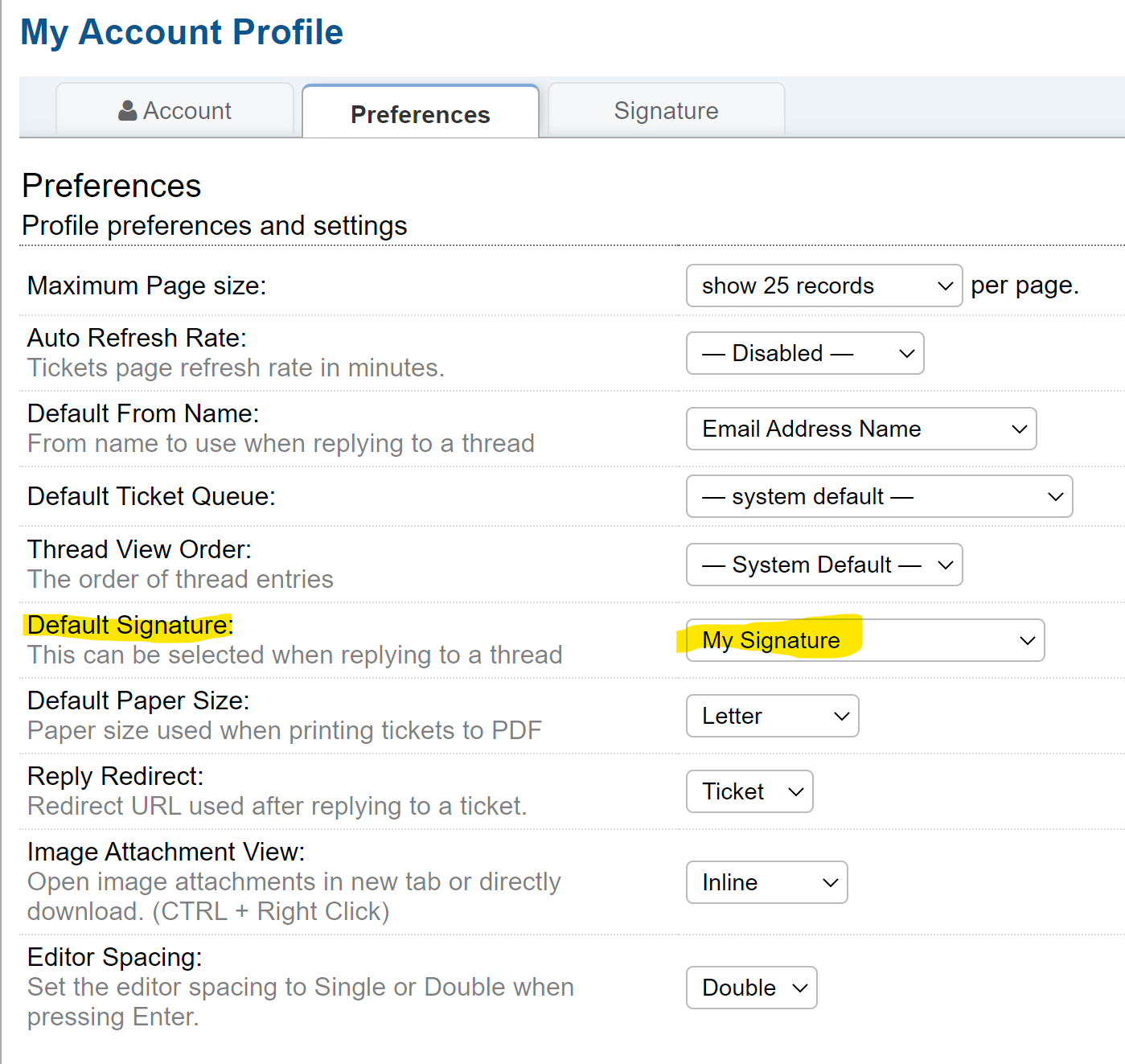Open the Default From Name dropdown
Viewport: 1125px width, 1064px height.
click(860, 429)
